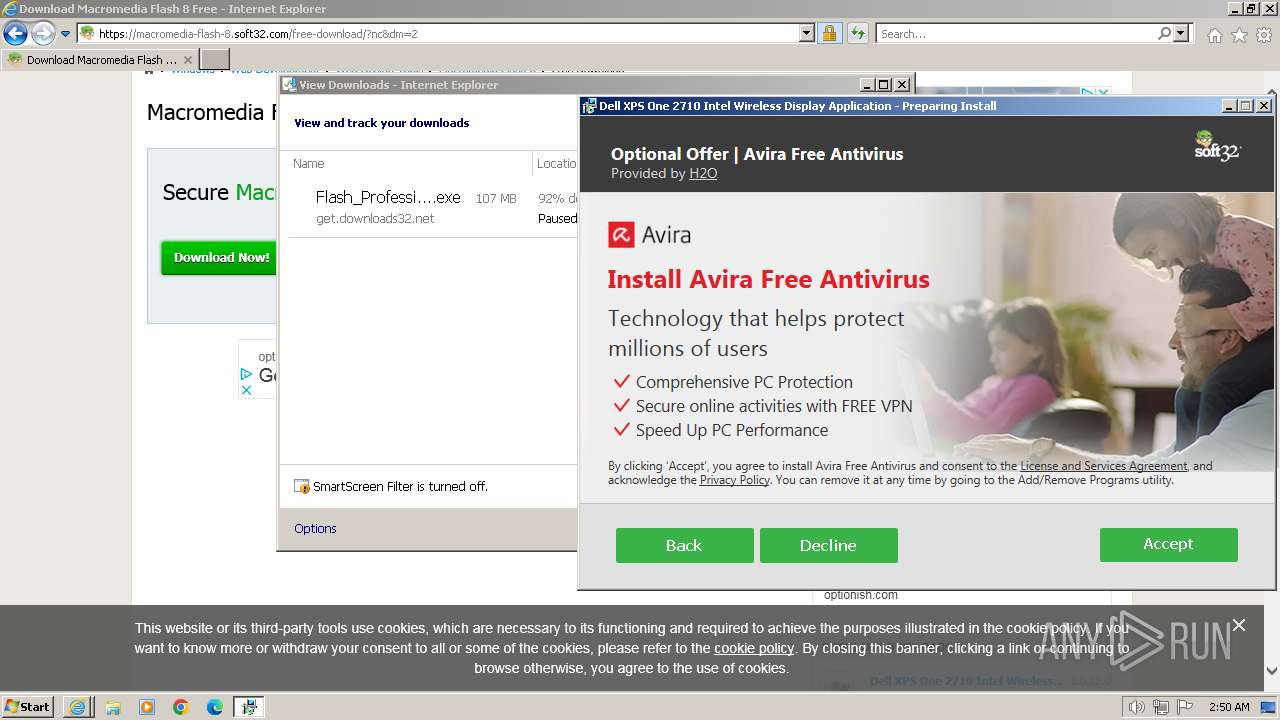
Task: Open the Windows Start button
Action: pos(28,706)
